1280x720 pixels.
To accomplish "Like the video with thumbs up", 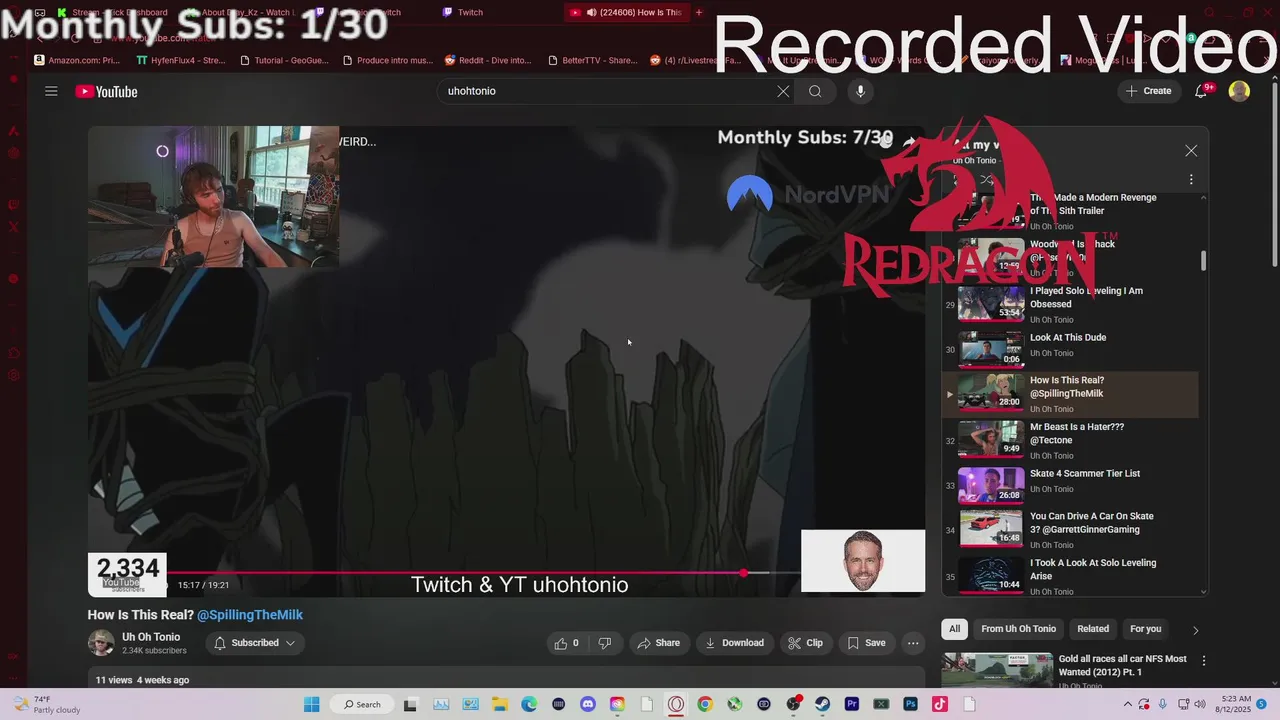I will coord(567,643).
